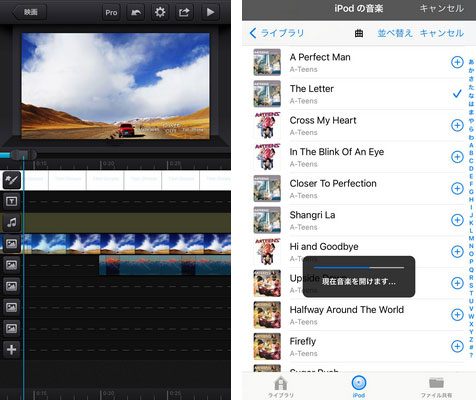The height and width of the screenshot is (400, 476).
Task: Select the theme brush track icon
Action: tap(12, 180)
